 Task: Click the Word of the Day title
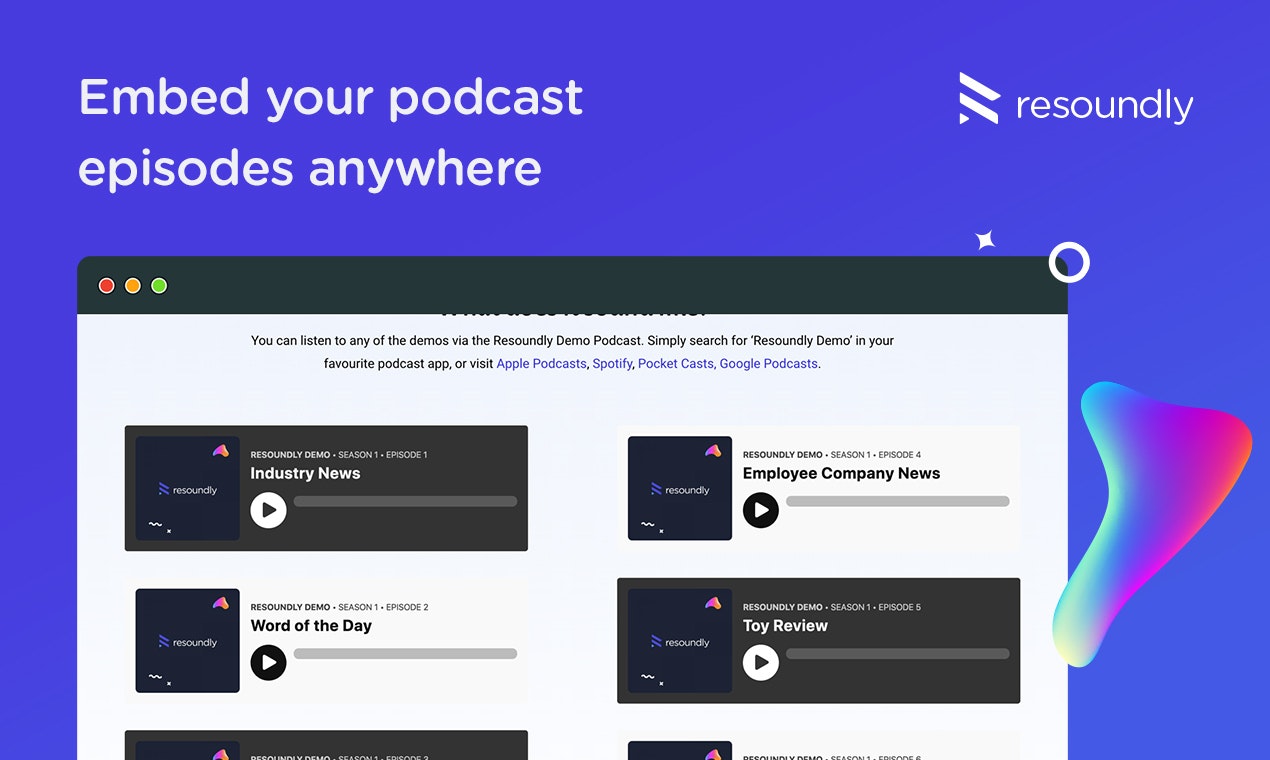point(311,626)
